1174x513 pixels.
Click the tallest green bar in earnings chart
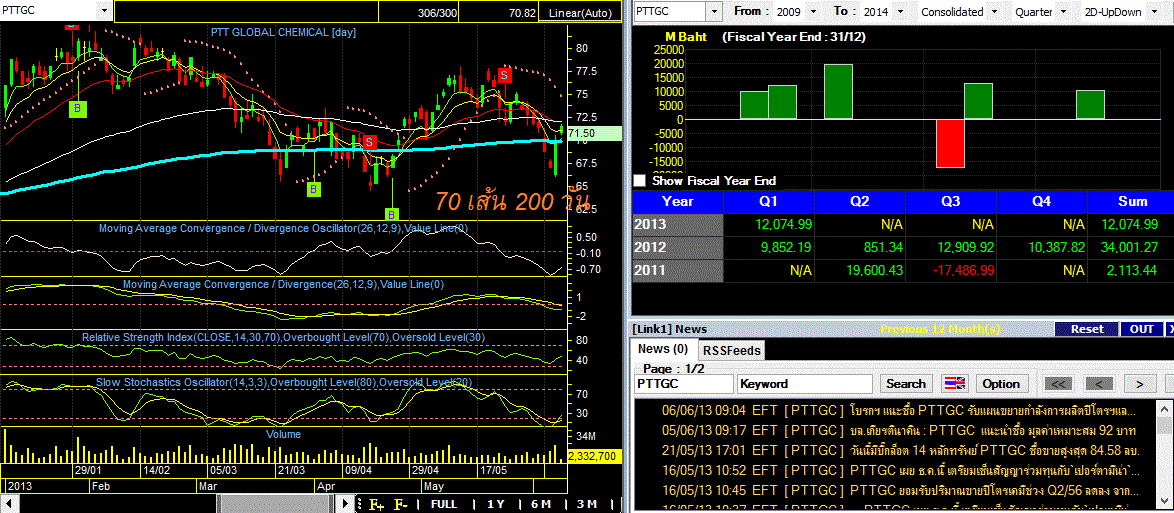click(839, 91)
